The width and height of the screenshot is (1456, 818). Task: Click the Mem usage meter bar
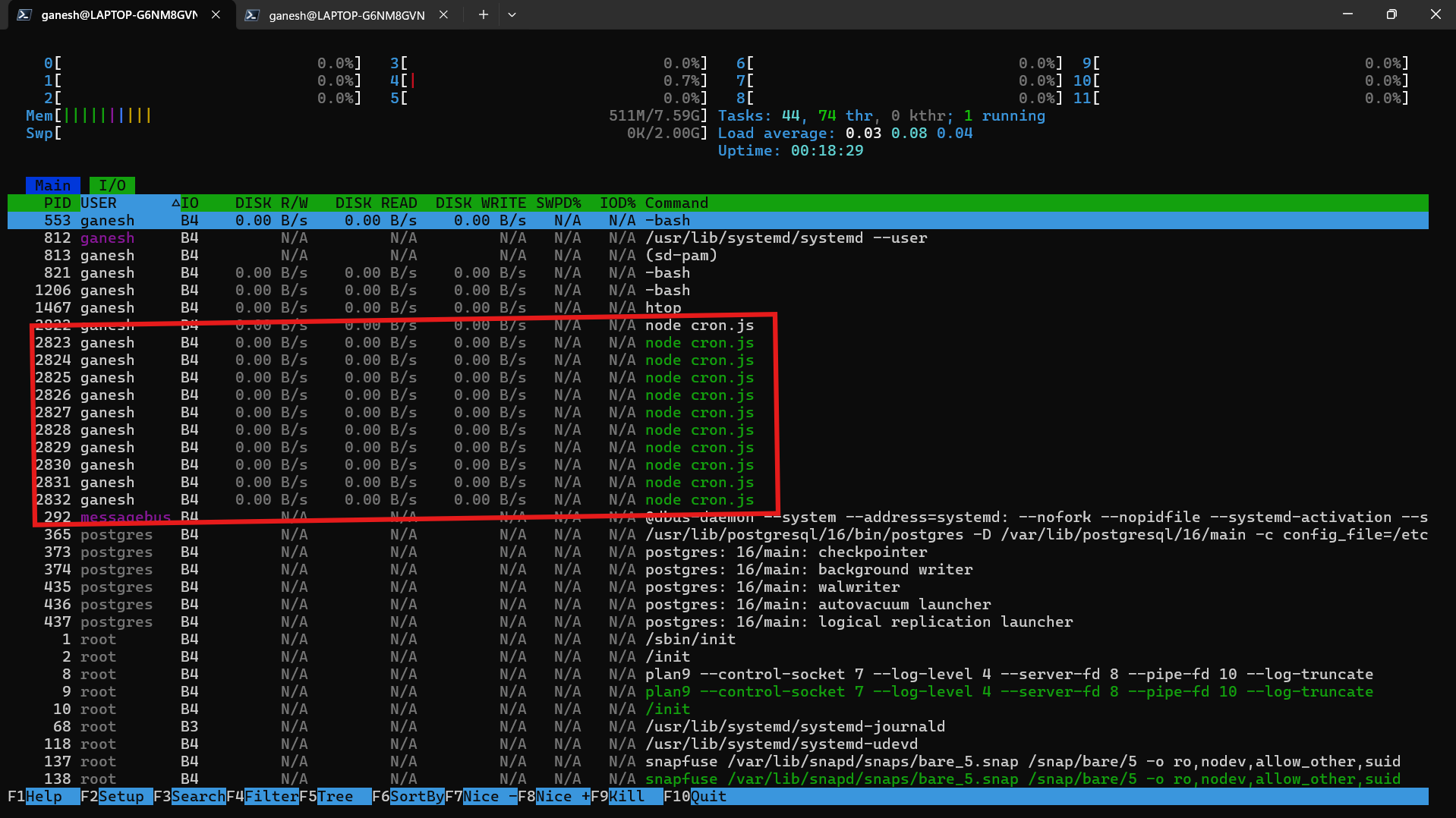(367, 115)
